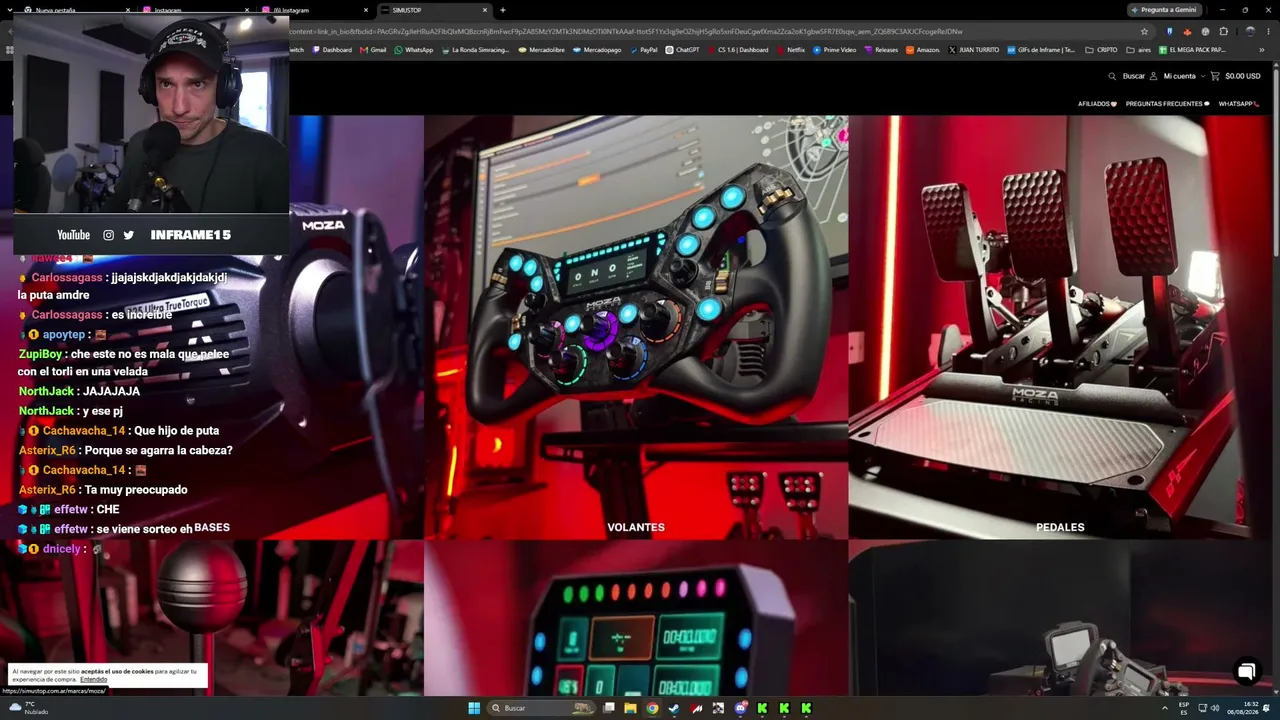The height and width of the screenshot is (720, 1280).
Task: Click the taskbar Buscar search box
Action: pos(542,708)
